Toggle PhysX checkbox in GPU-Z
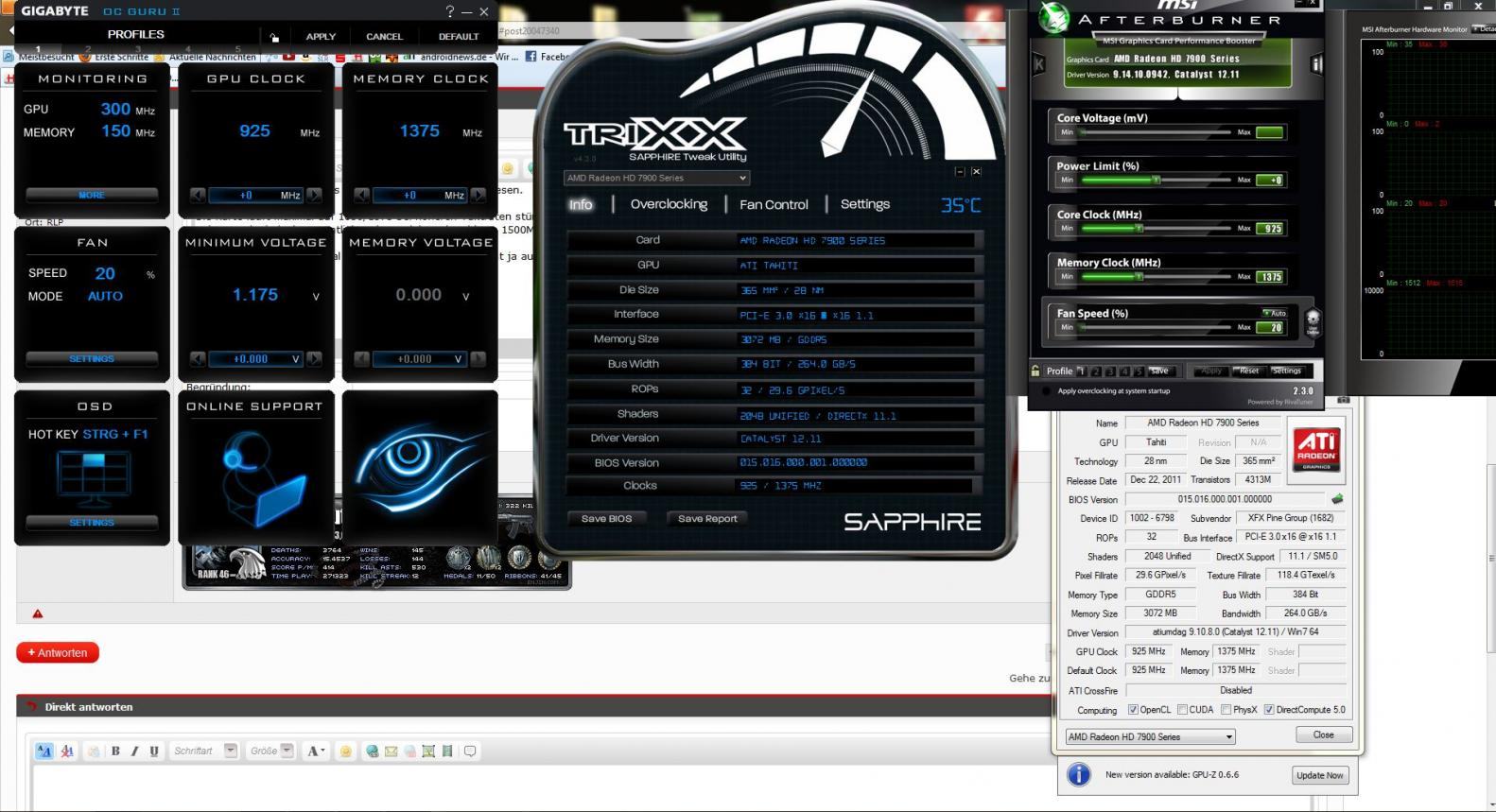 (x=1226, y=710)
